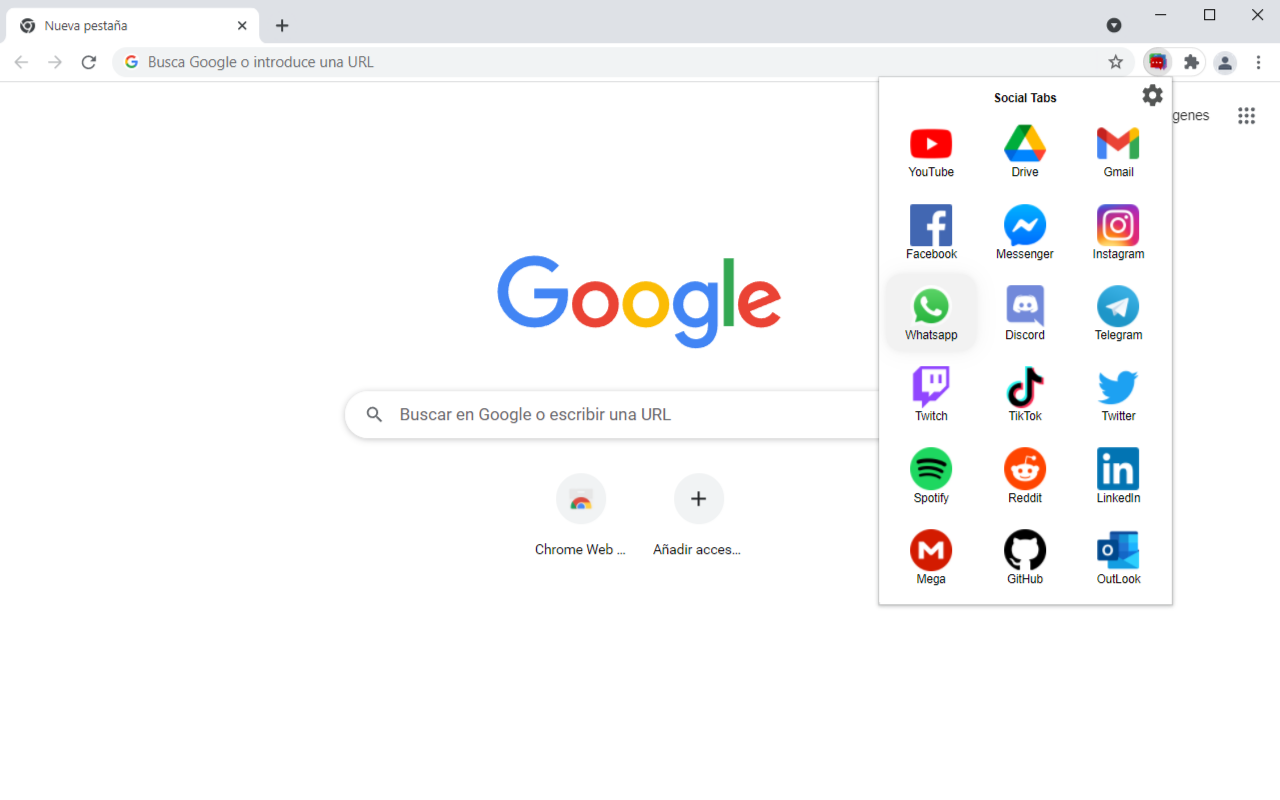
Task: Launch Whatsapp shortcut
Action: [931, 307]
